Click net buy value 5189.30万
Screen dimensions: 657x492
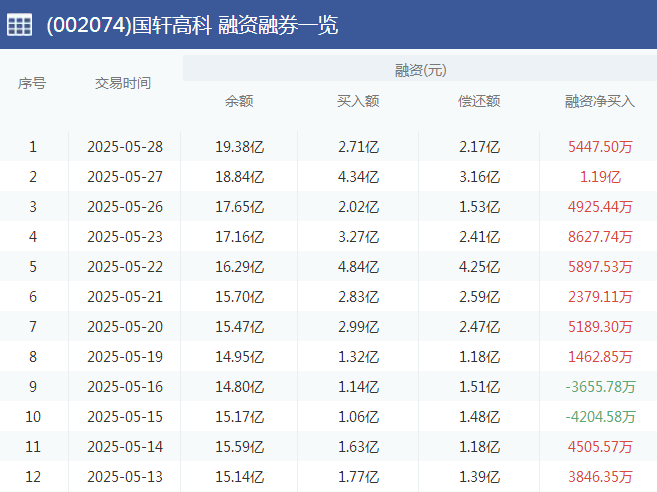coord(600,327)
